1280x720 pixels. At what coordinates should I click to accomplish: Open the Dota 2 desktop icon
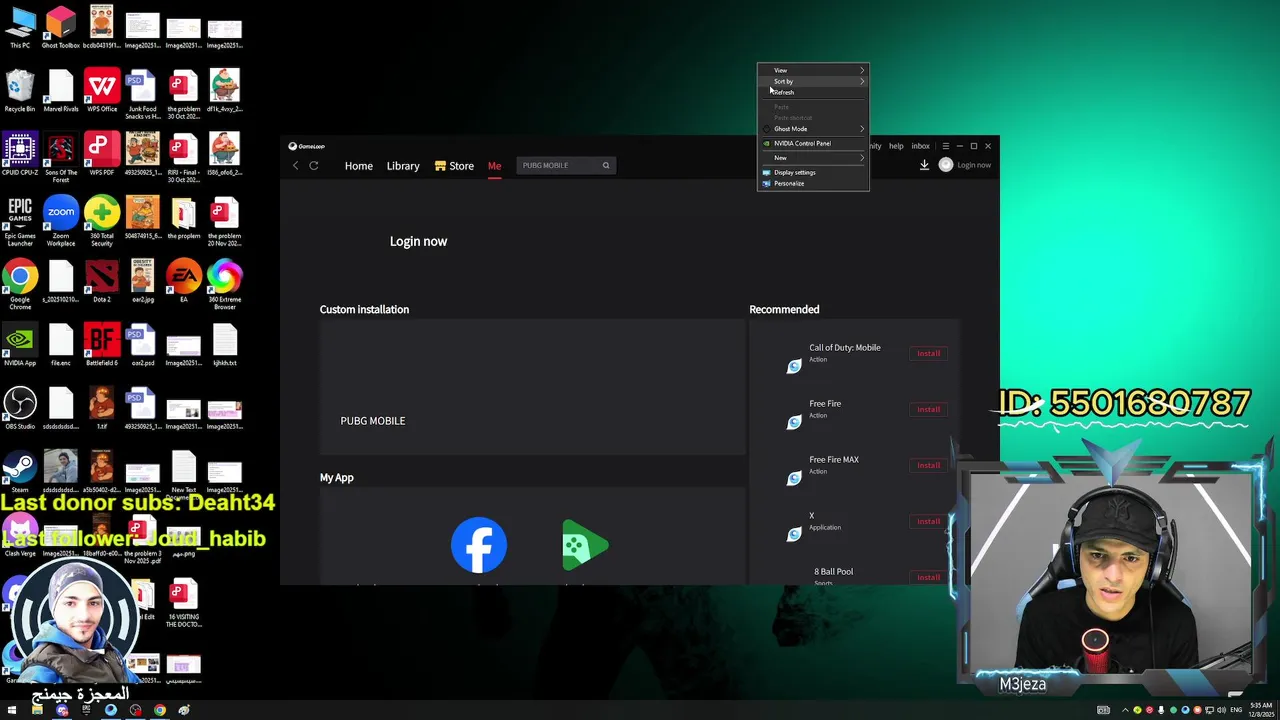[102, 281]
